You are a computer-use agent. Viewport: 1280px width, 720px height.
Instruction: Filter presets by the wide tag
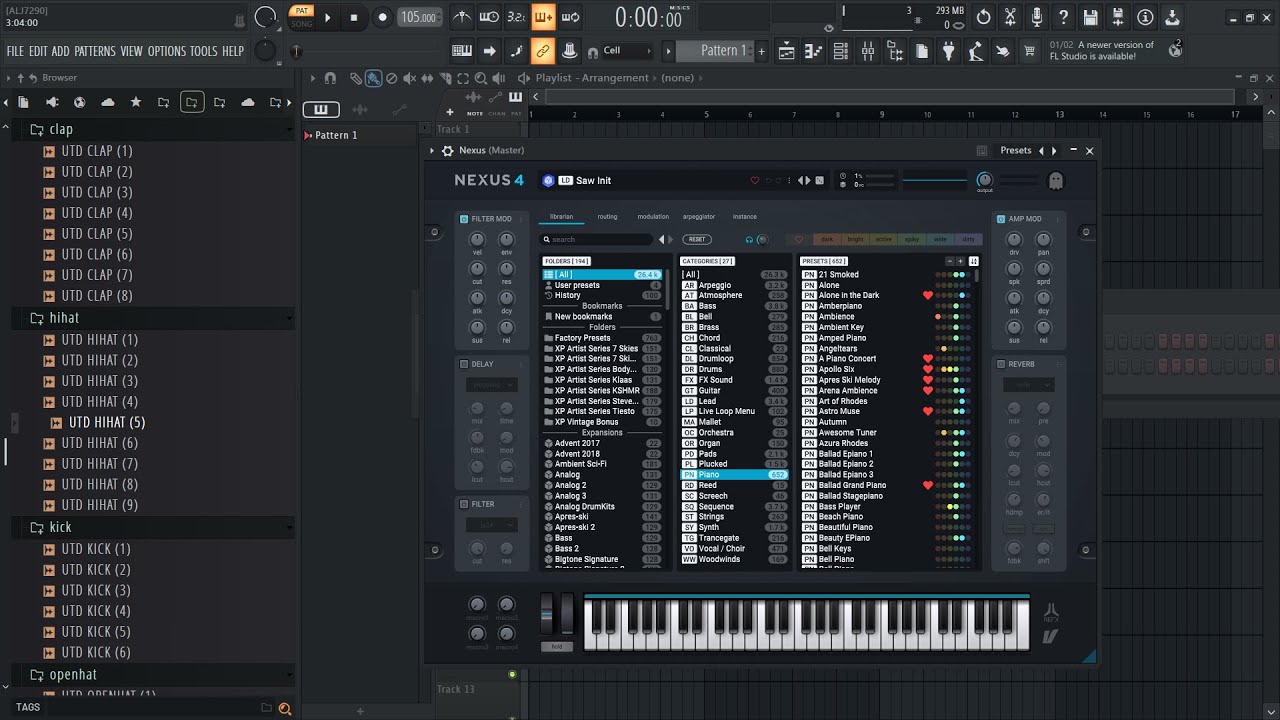940,240
